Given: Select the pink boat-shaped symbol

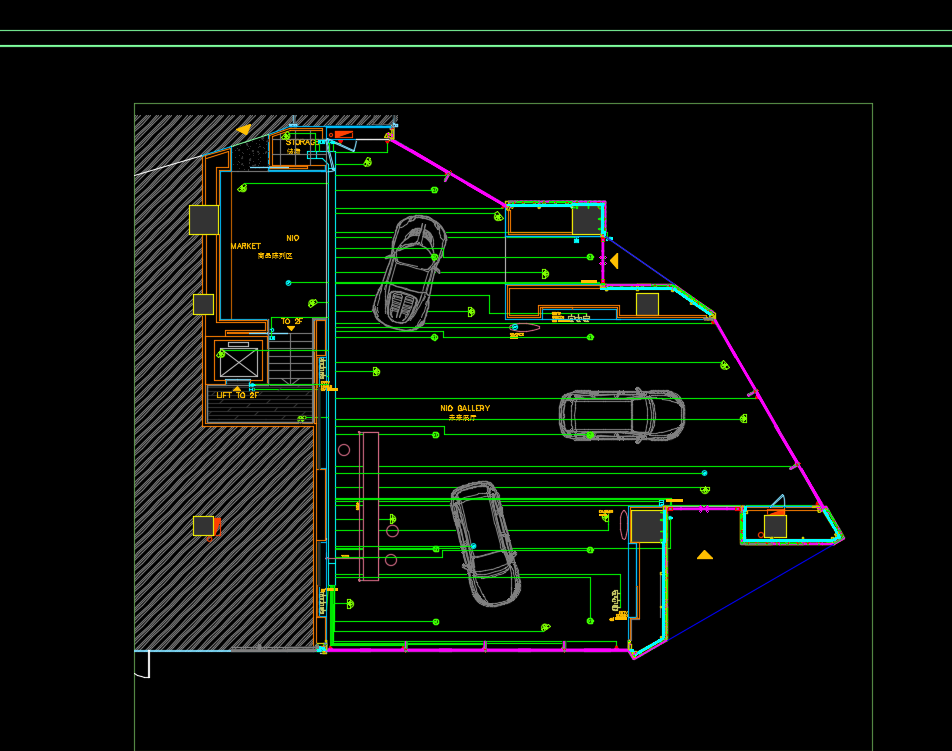Looking at the screenshot, I should tap(526, 328).
